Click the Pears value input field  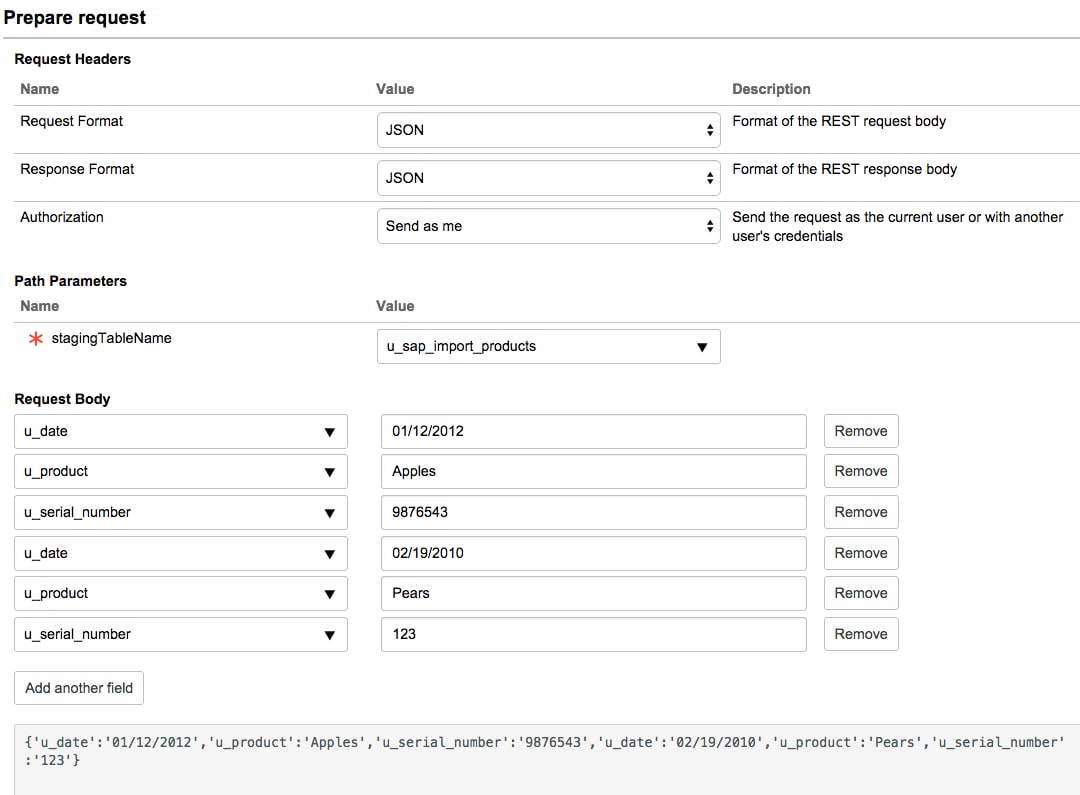coord(593,593)
